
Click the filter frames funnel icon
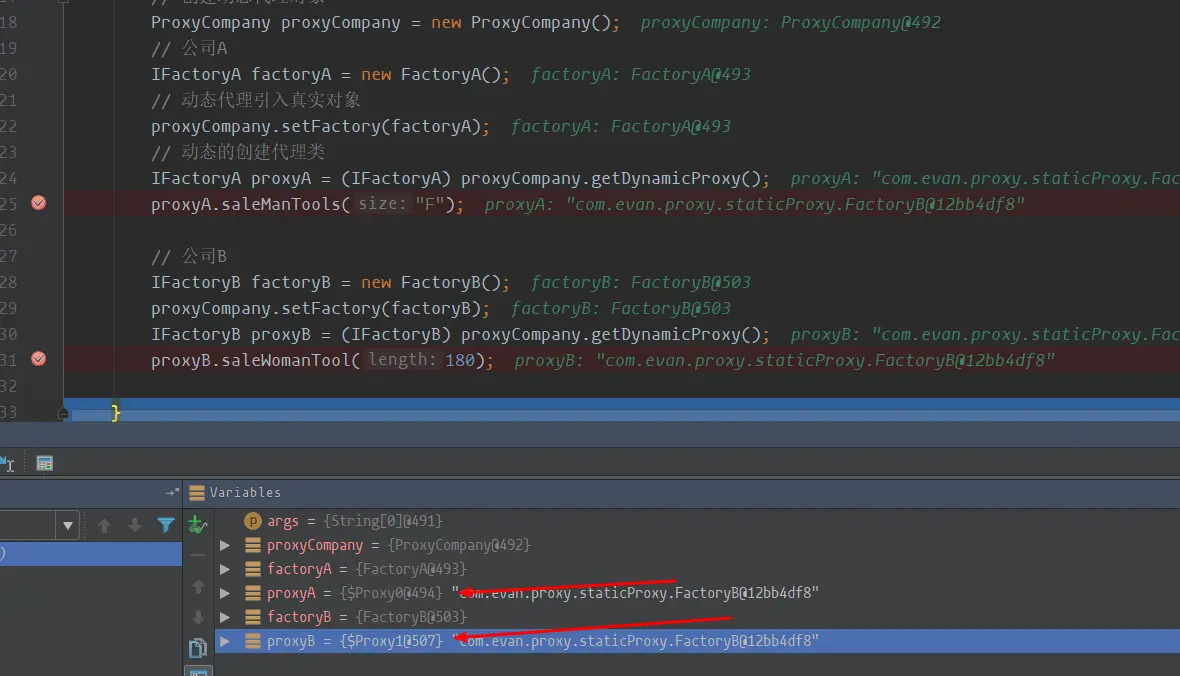pos(166,525)
